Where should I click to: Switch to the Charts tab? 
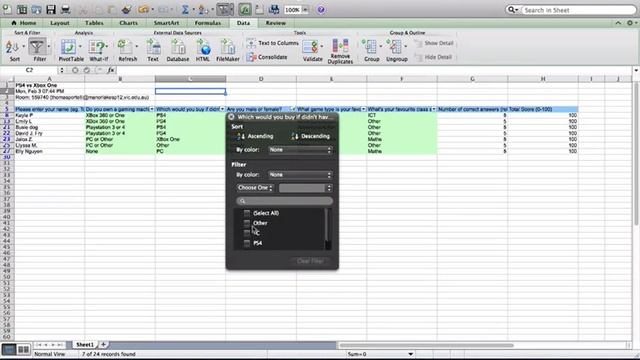pyautogui.click(x=128, y=23)
